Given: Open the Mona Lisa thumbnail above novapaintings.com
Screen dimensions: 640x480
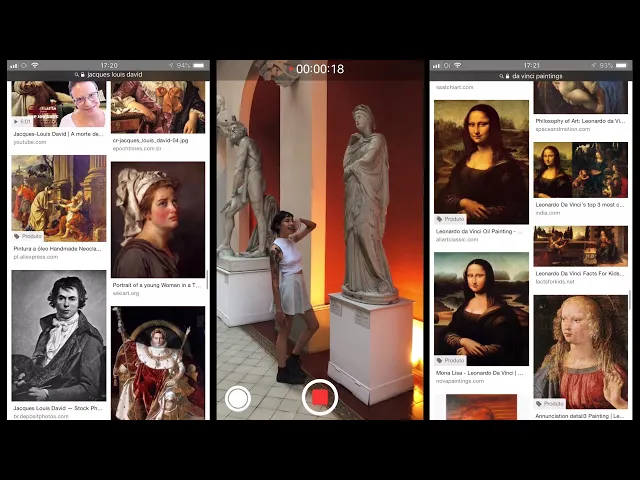Looking at the screenshot, I should coord(481,309).
